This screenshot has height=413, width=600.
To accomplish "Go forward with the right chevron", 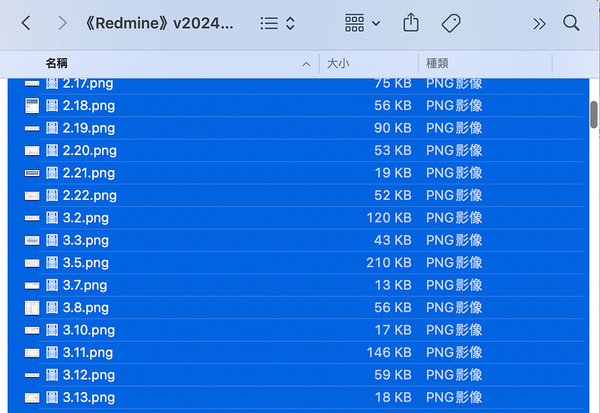I will (x=62, y=23).
